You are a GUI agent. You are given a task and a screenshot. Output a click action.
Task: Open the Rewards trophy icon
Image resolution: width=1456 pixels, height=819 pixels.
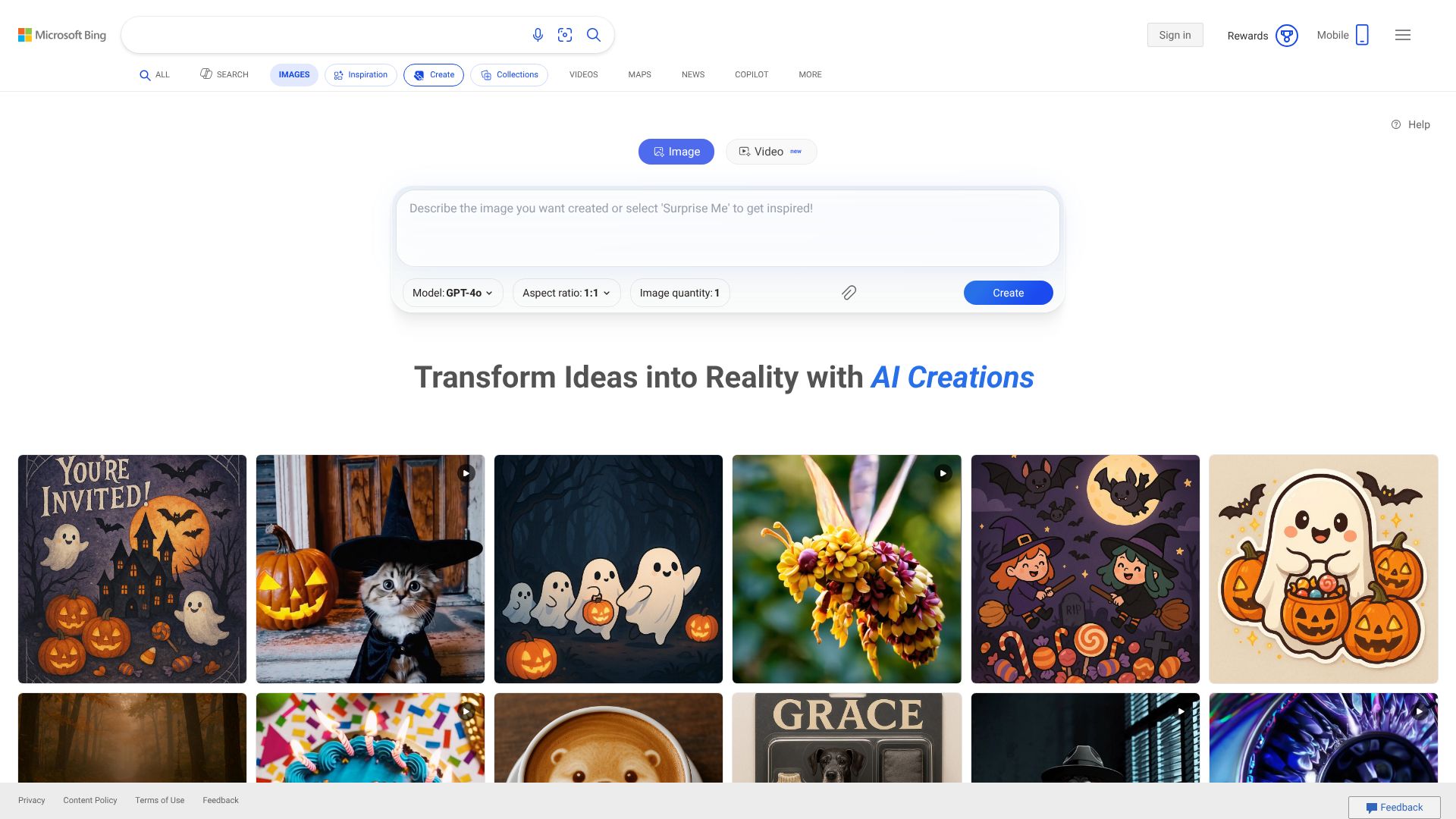point(1287,36)
